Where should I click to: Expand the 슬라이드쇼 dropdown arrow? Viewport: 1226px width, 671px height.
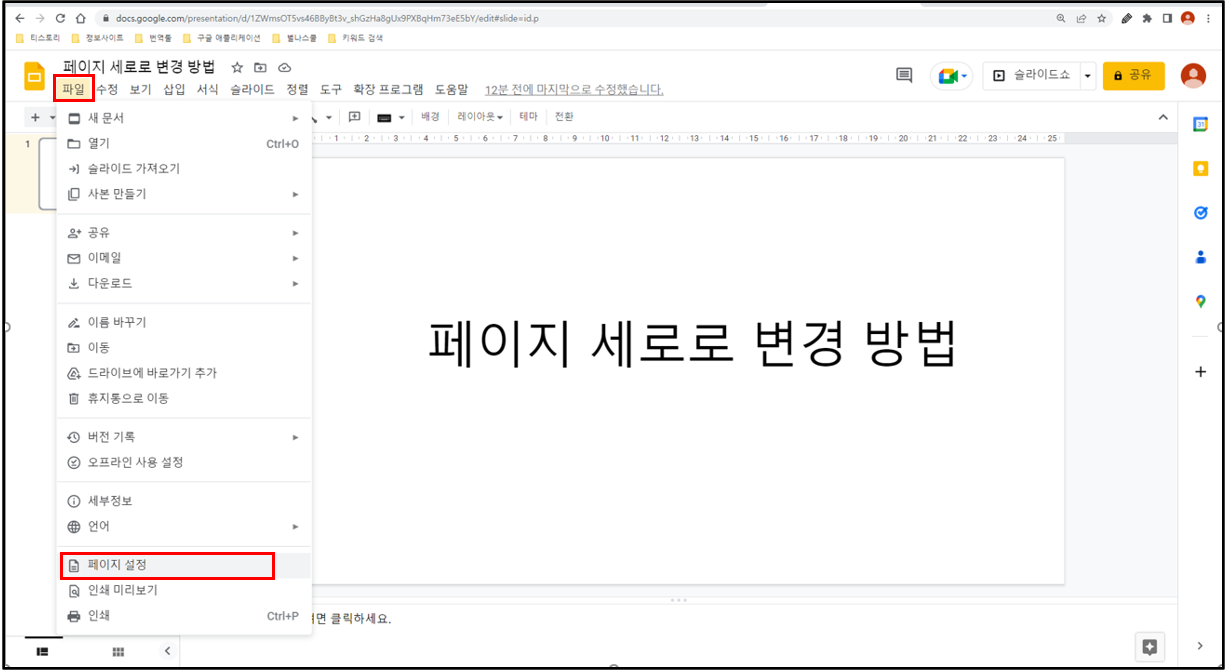point(1089,75)
